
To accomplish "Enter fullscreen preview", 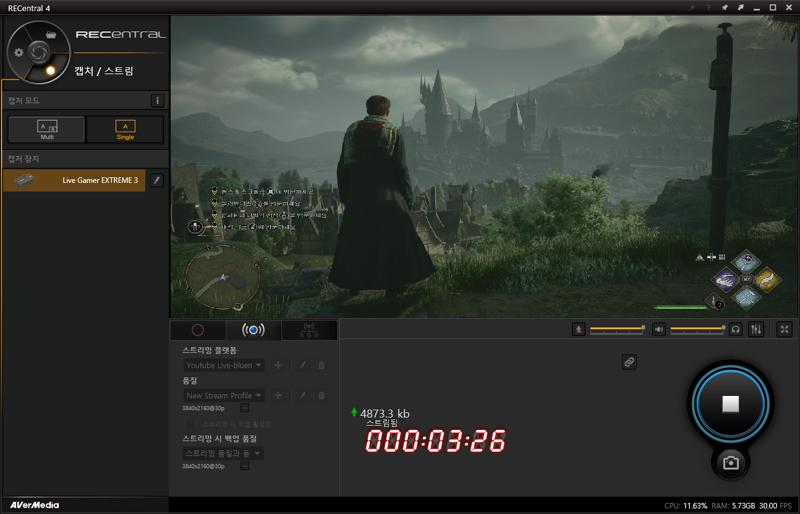I will click(784, 329).
